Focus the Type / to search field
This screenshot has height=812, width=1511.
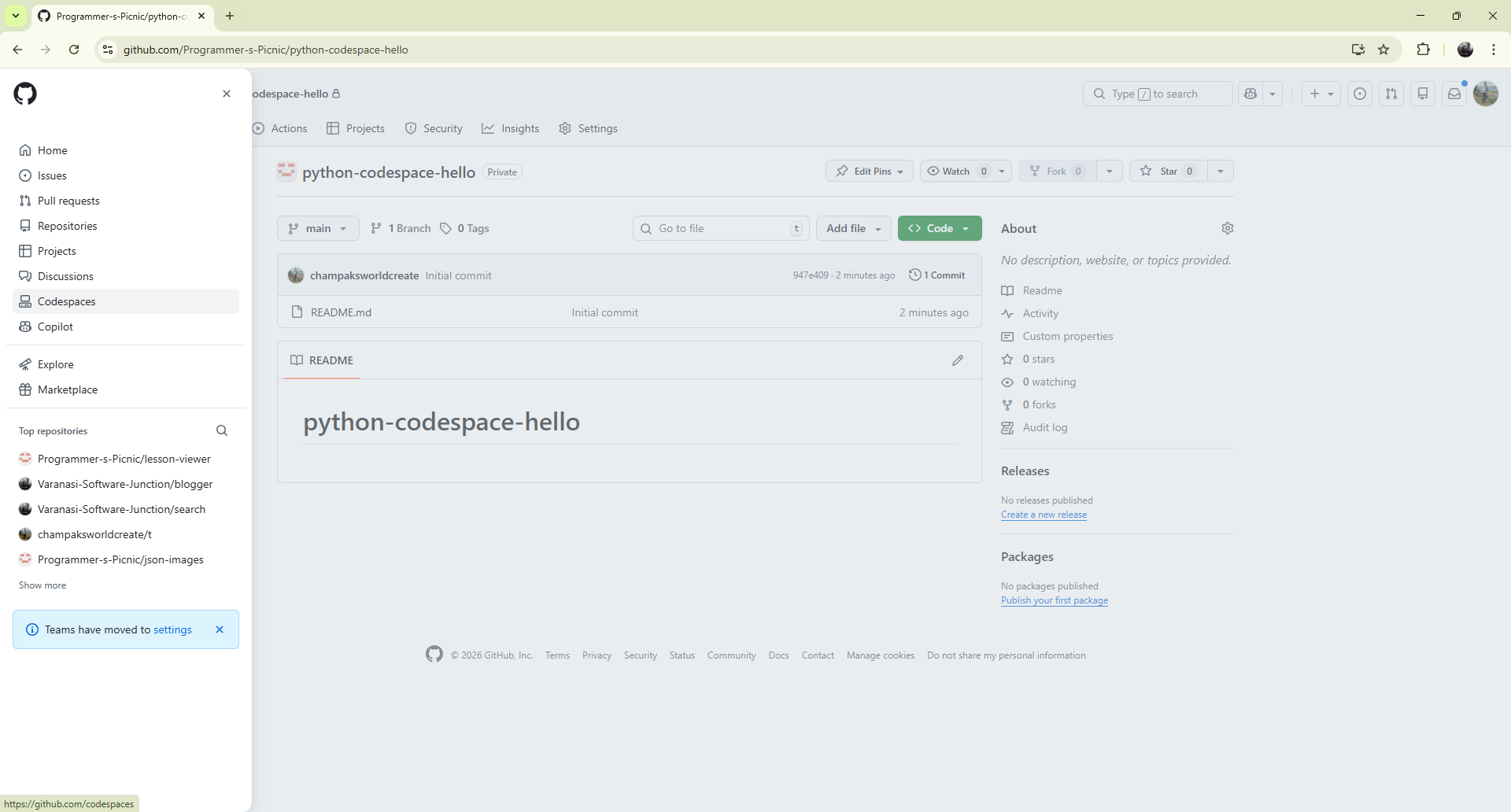(1158, 94)
